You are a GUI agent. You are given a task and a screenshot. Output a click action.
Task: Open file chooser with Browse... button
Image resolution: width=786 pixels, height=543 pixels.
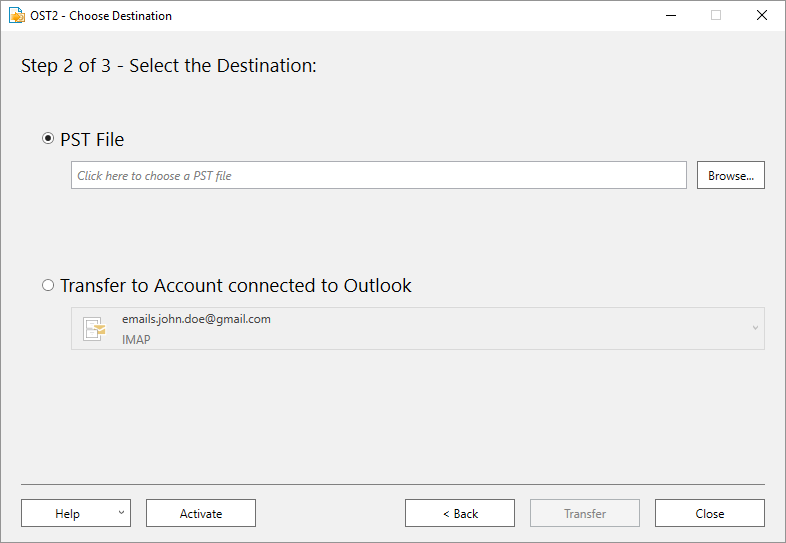[731, 175]
